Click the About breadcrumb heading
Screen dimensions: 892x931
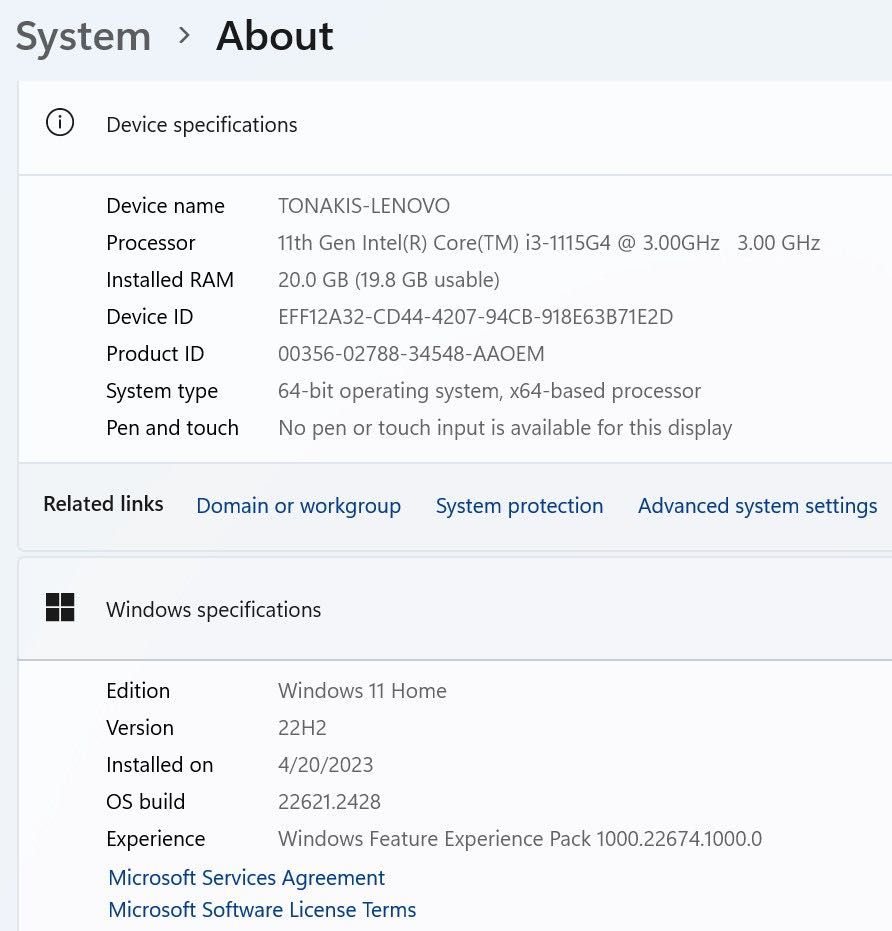pyautogui.click(x=274, y=36)
